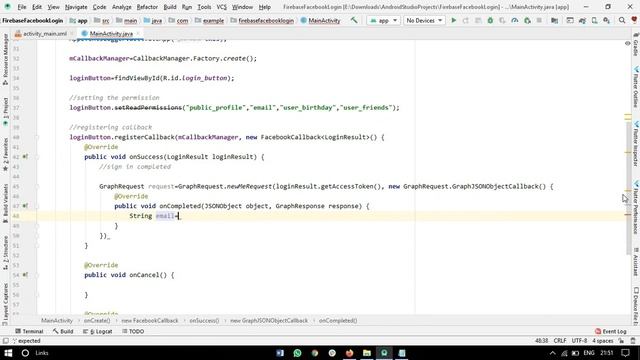Click Android Studio taskbar icon
The height and width of the screenshot is (360, 640).
[384, 353]
